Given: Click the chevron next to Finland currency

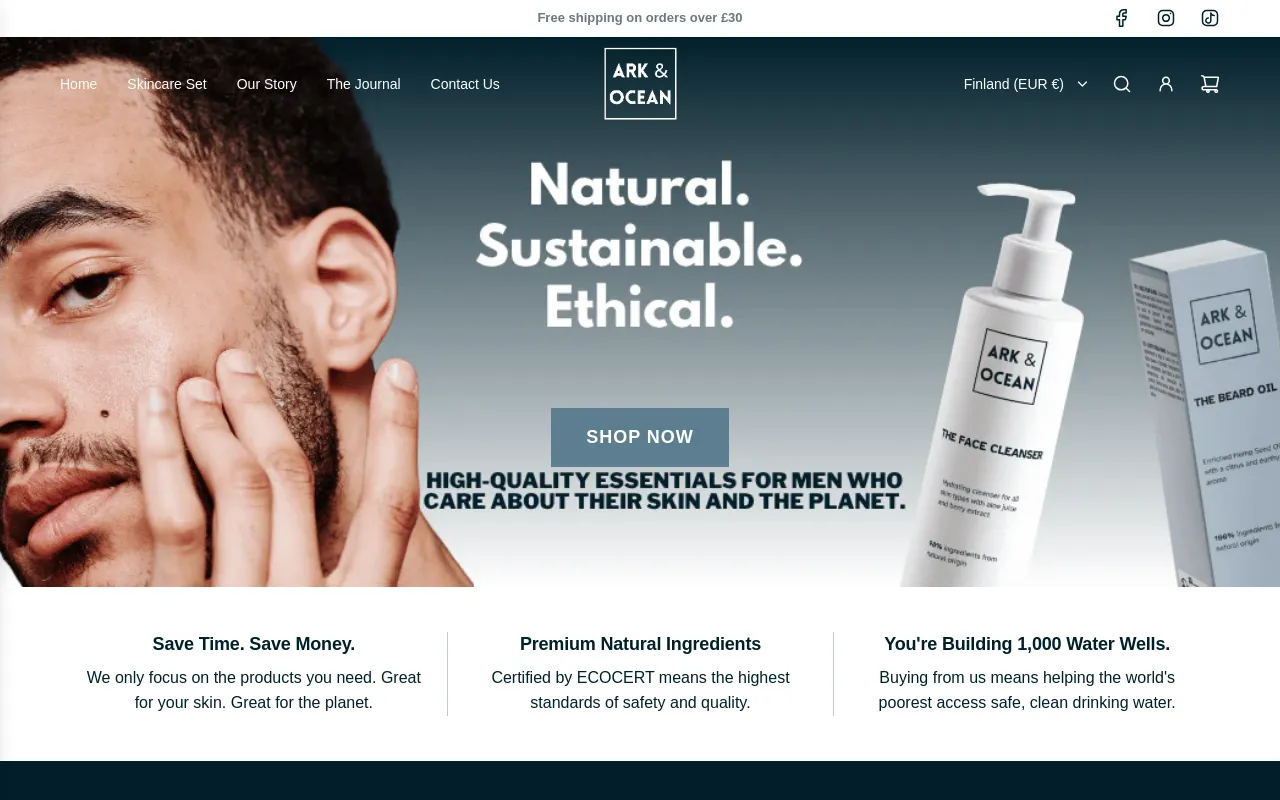Looking at the screenshot, I should pyautogui.click(x=1082, y=84).
